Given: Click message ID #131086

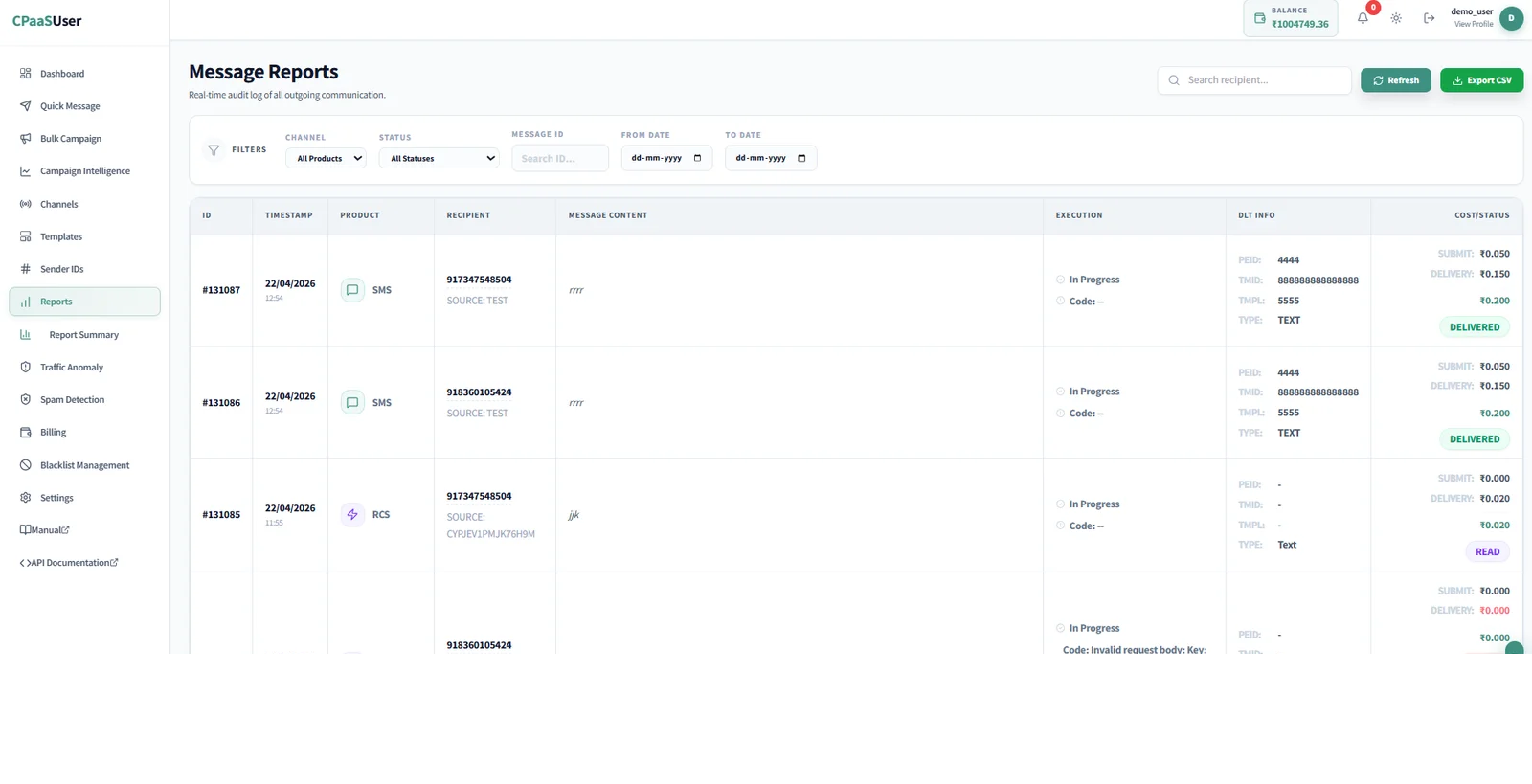Looking at the screenshot, I should point(221,403).
